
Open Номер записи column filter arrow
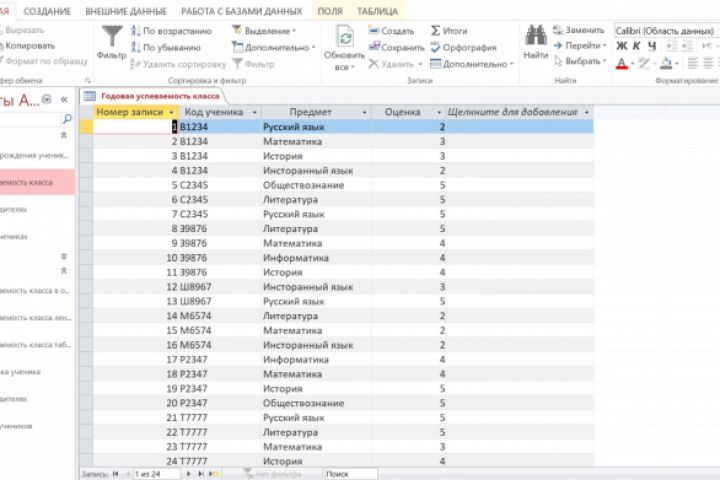(x=171, y=112)
